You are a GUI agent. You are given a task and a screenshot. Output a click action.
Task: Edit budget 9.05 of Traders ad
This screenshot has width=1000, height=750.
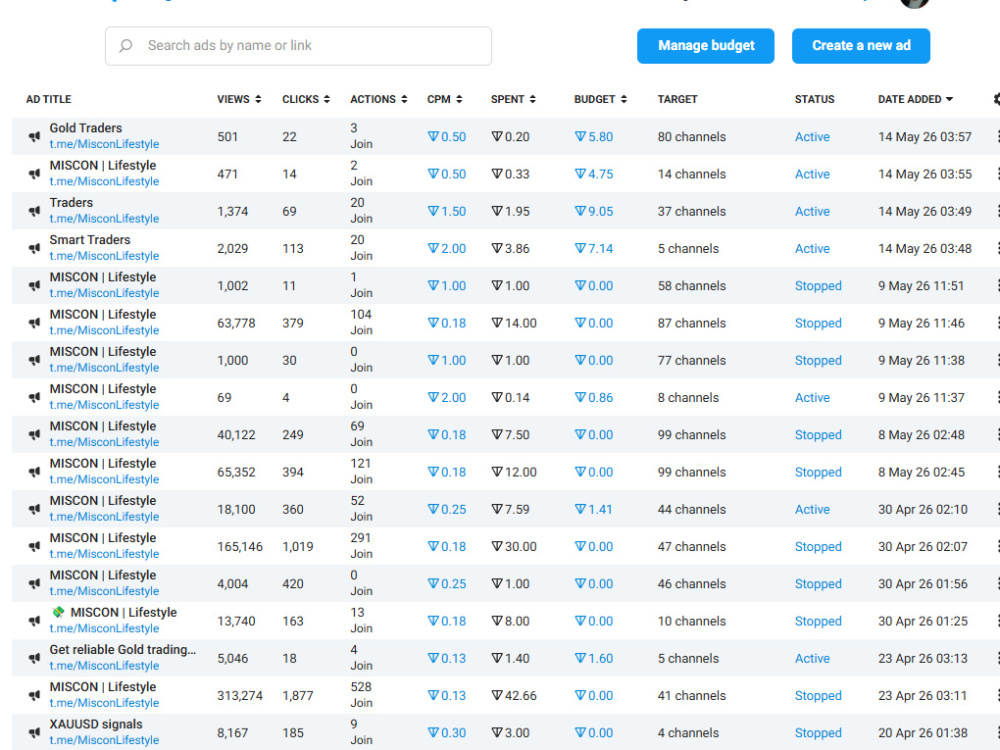(594, 211)
